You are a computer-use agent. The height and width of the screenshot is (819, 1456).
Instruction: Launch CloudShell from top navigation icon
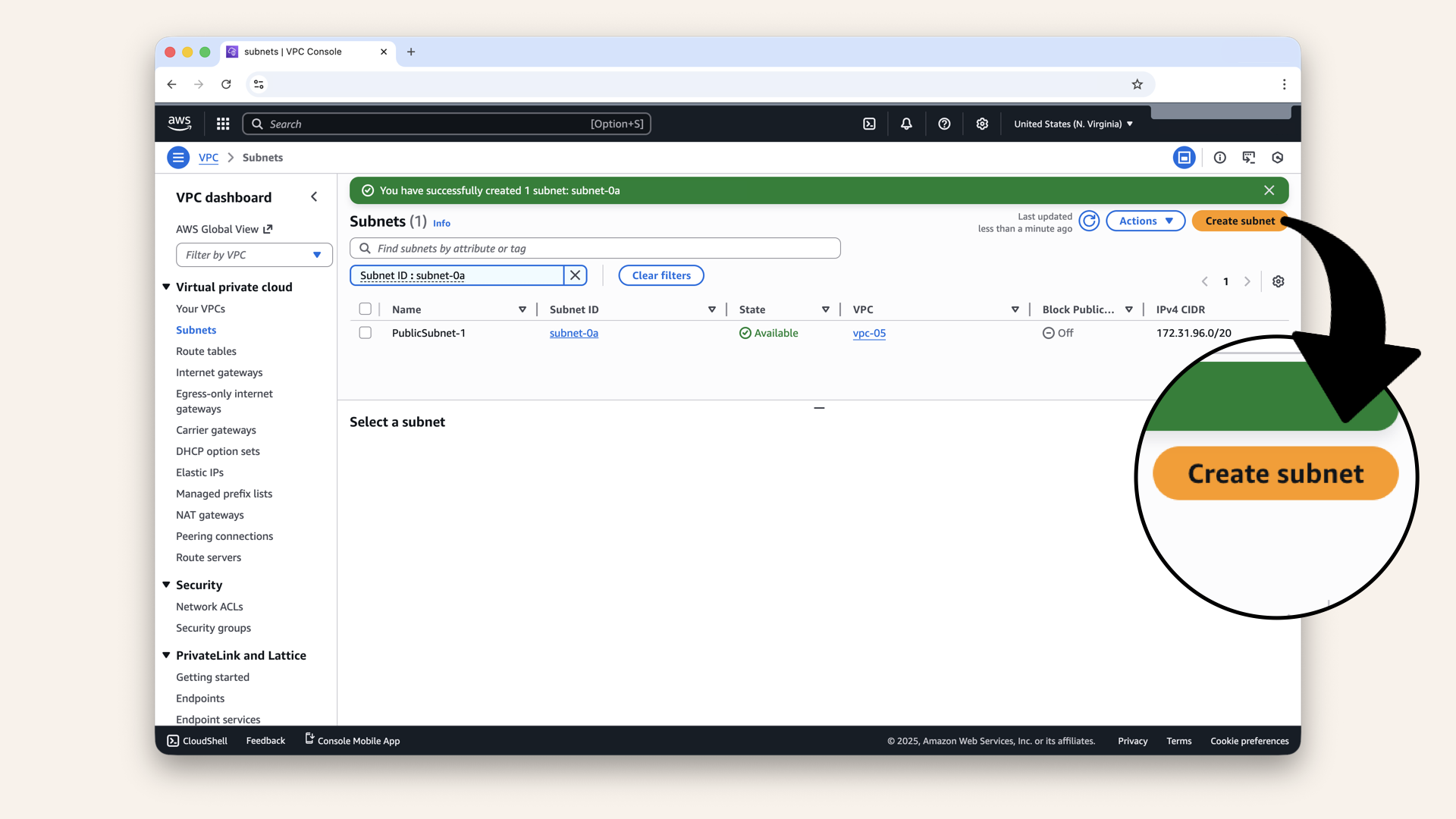click(x=869, y=124)
